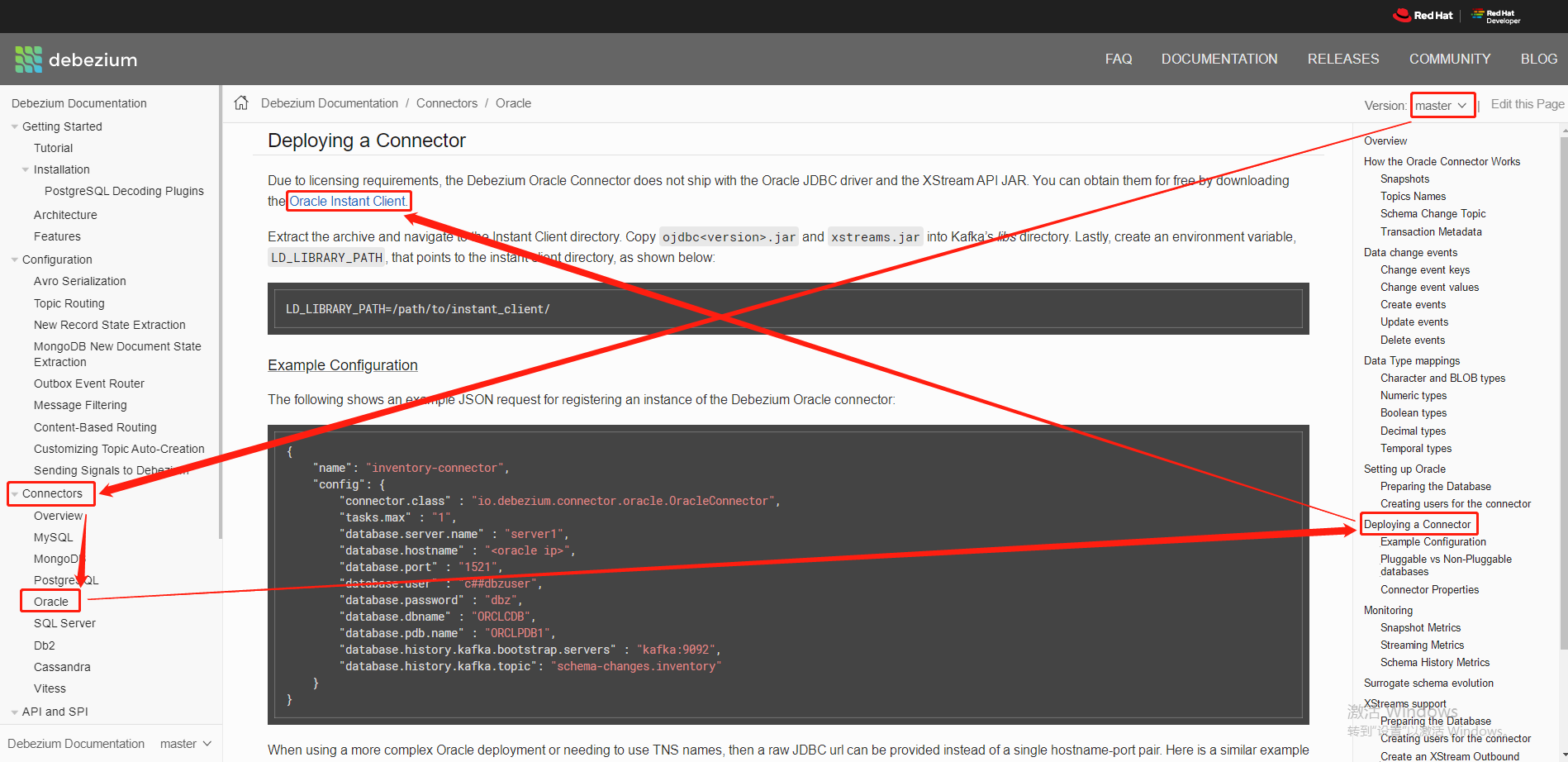The image size is (1568, 762).
Task: Click the Debezium logo
Action: [x=75, y=59]
